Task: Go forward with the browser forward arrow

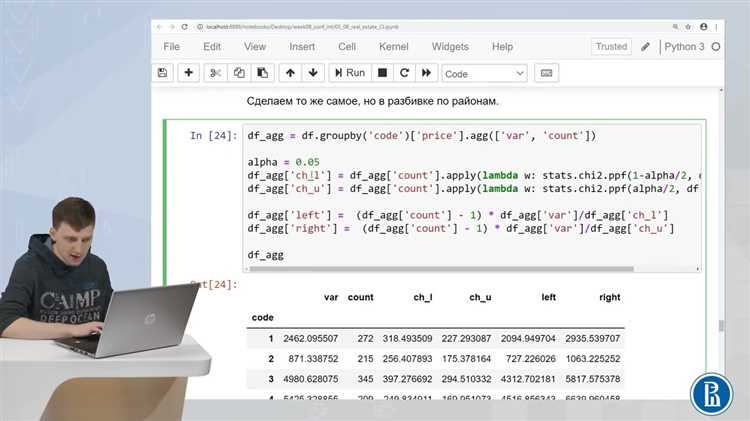Action: 172,27
